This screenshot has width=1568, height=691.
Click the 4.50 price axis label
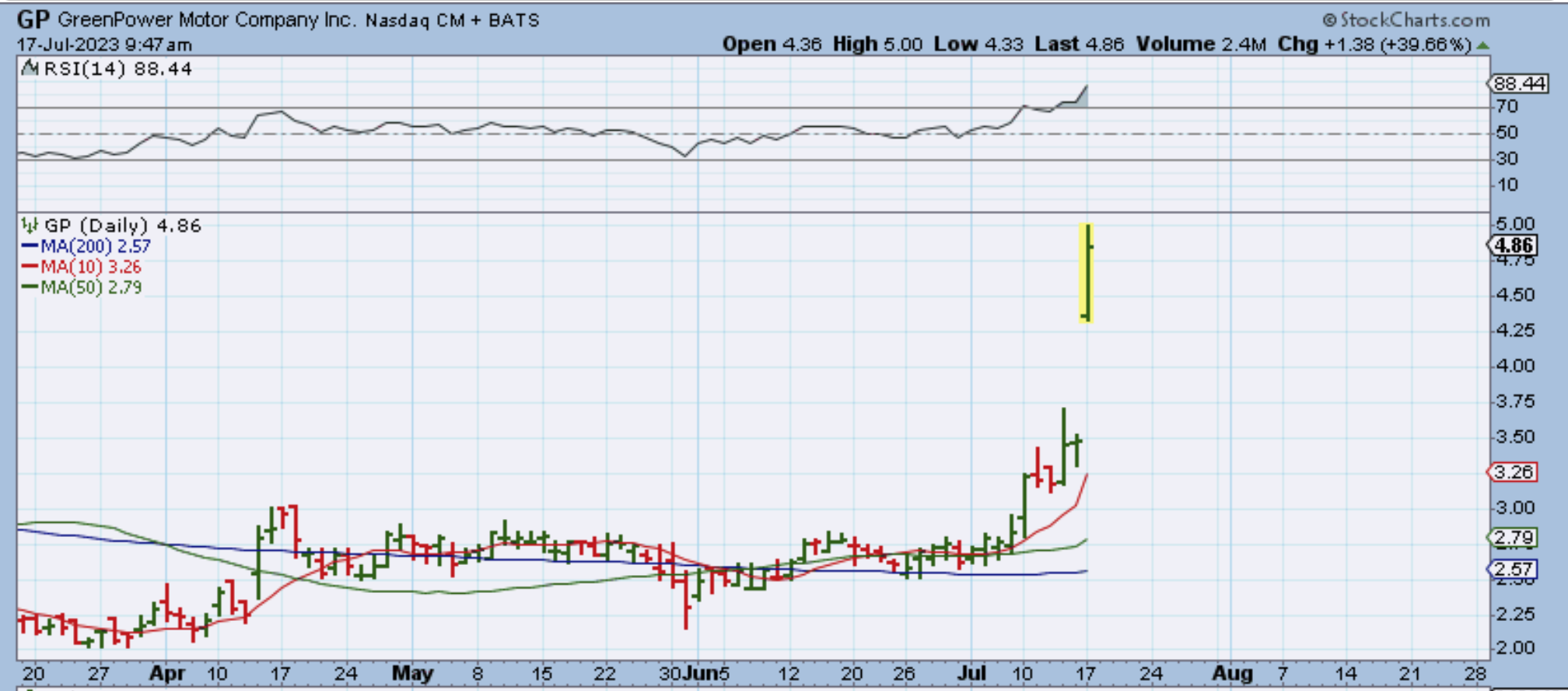1515,296
